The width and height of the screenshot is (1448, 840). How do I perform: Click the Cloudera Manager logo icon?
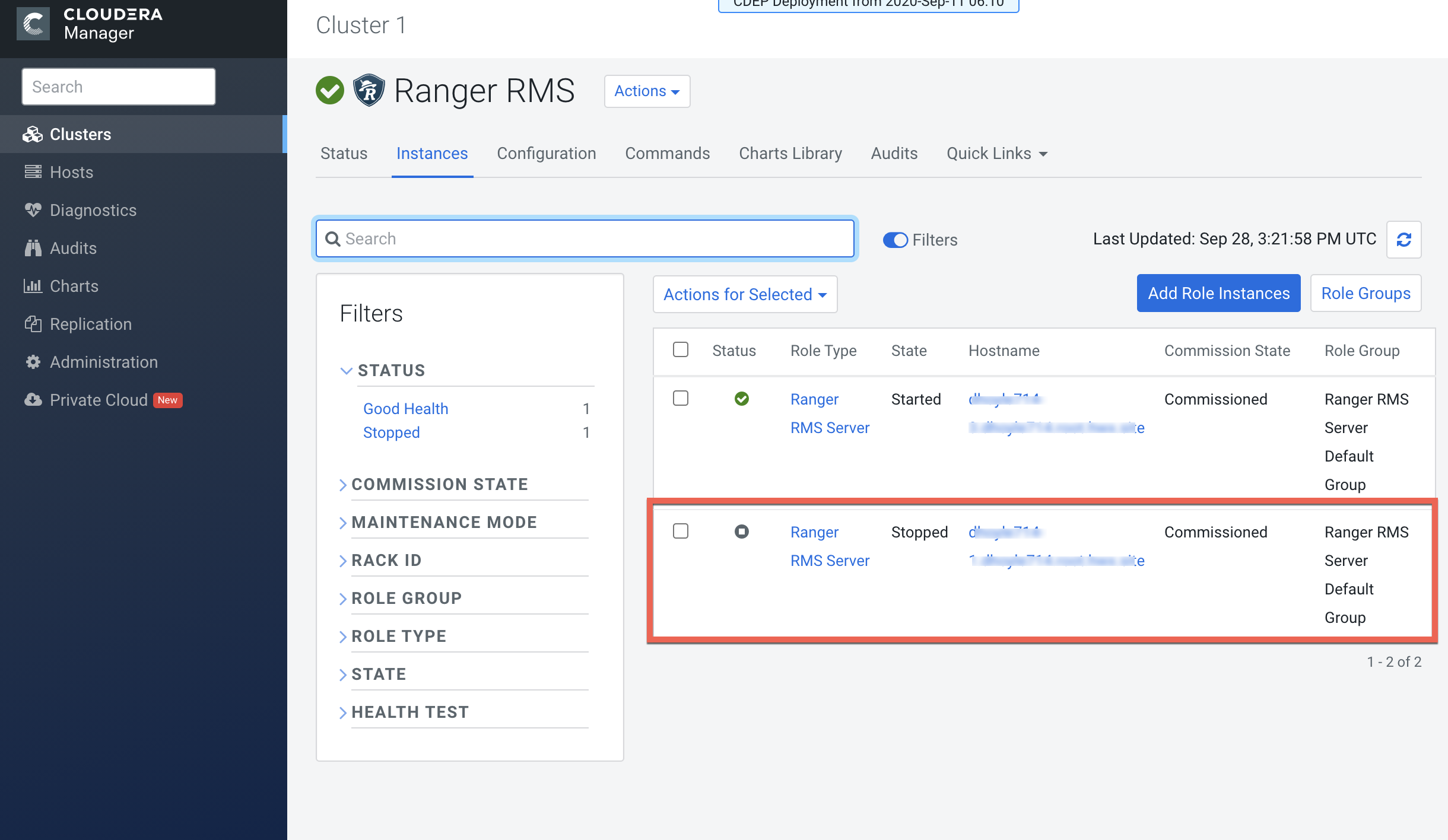point(33,24)
